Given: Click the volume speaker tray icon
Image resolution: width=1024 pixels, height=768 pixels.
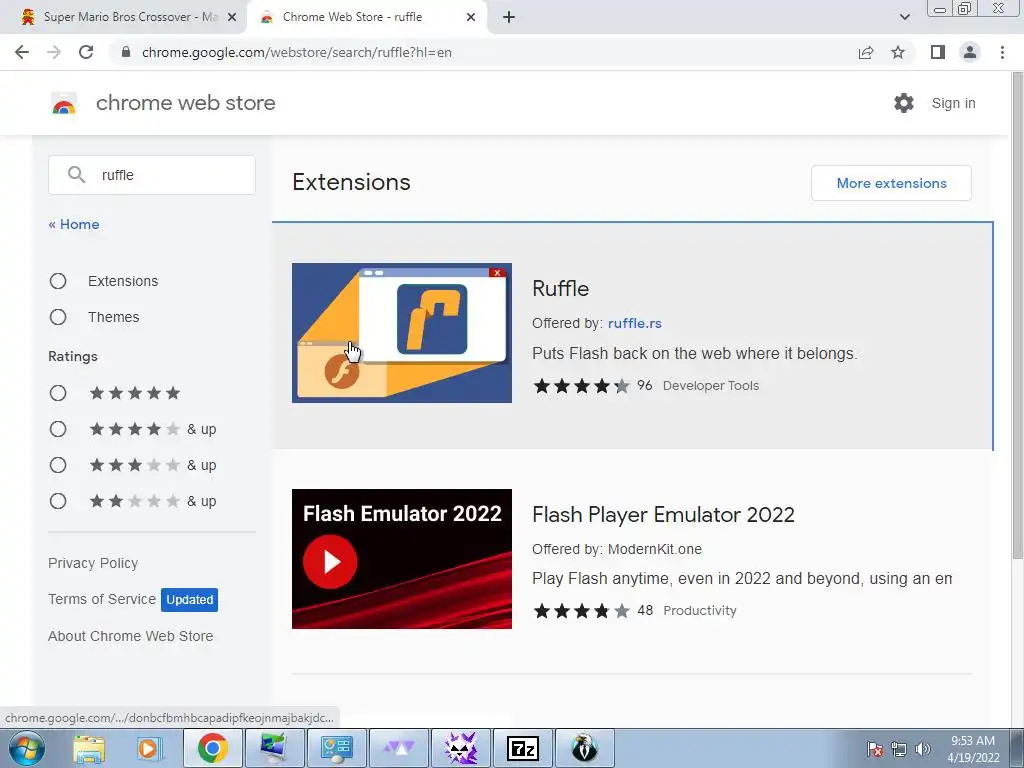Looking at the screenshot, I should click(923, 750).
